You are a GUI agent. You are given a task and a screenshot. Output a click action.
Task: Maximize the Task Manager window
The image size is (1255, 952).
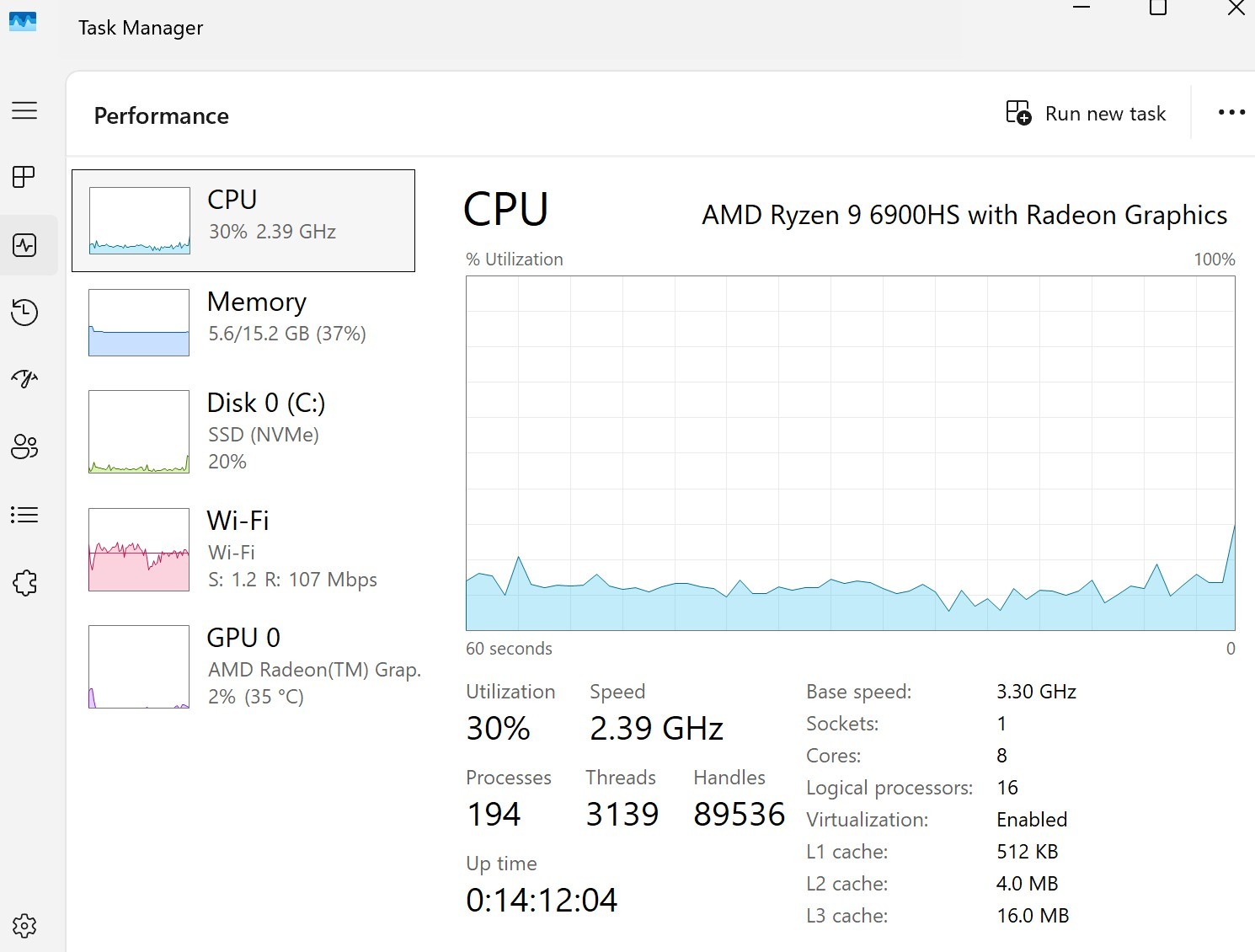point(1158,8)
